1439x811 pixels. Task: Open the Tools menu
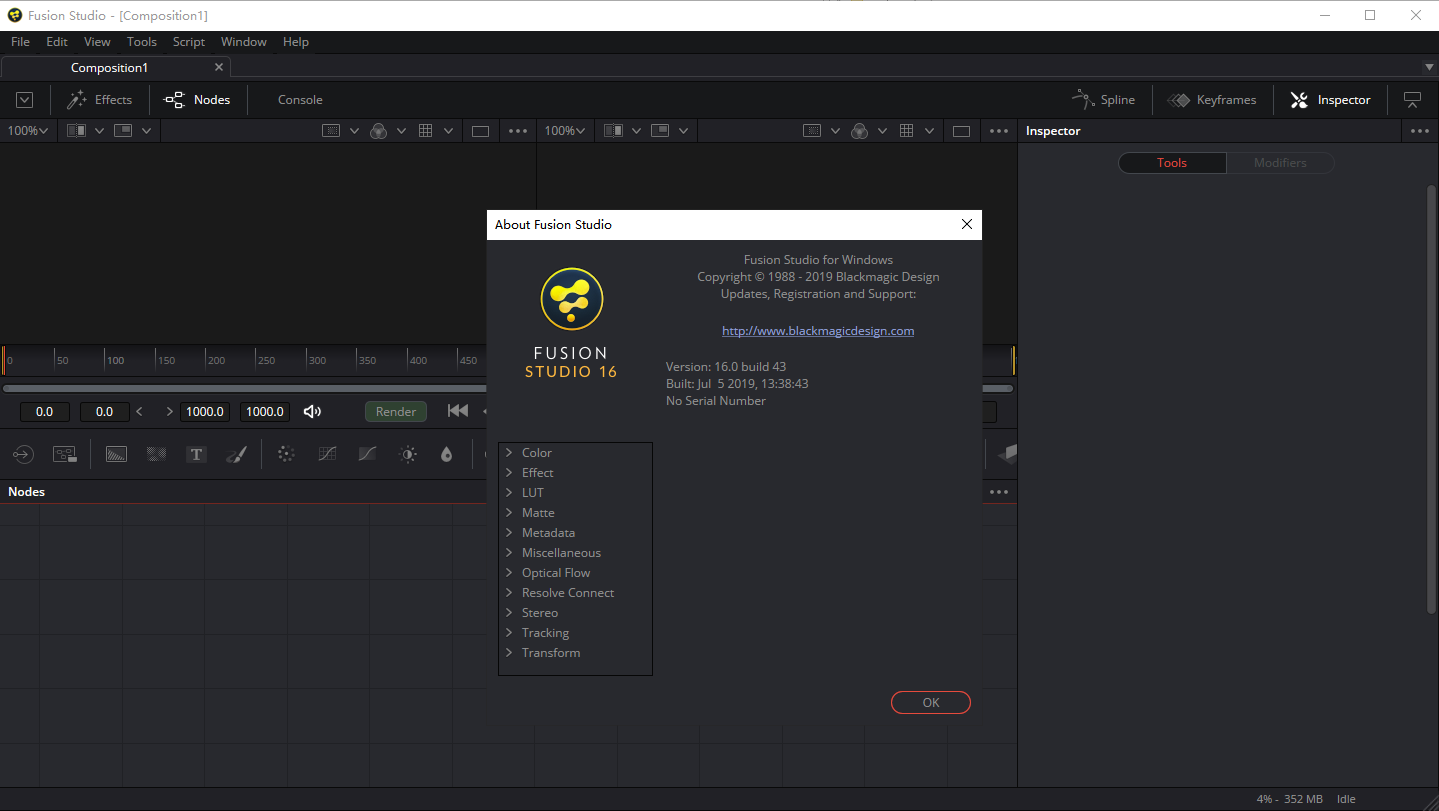point(142,42)
